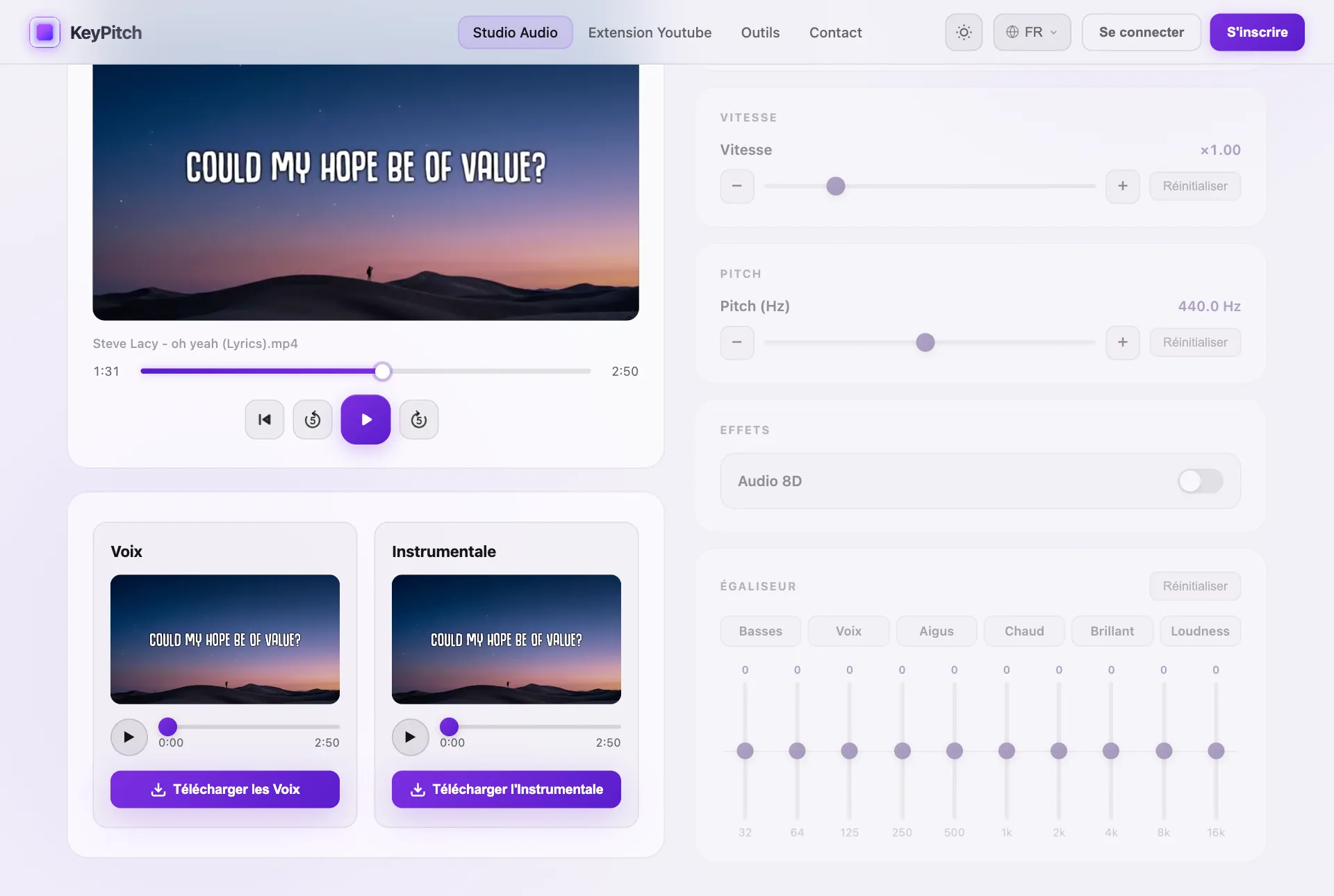Select the Loudness equalizer preset
1334x896 pixels.
[x=1200, y=631]
